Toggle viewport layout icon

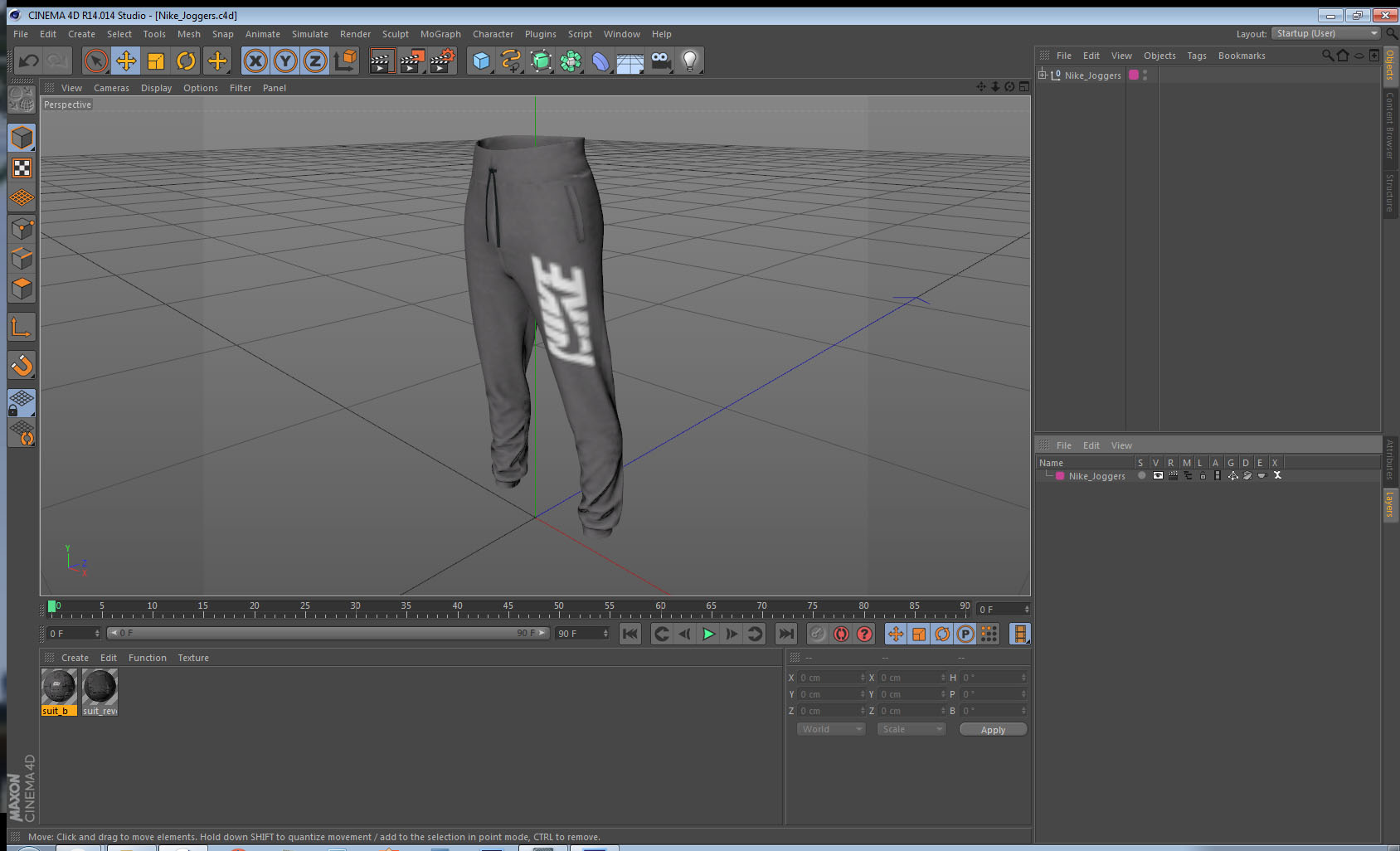[x=1024, y=87]
